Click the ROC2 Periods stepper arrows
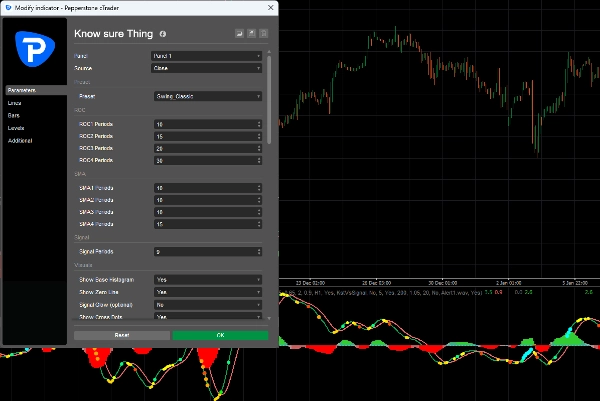The height and width of the screenshot is (401, 600). (259, 136)
